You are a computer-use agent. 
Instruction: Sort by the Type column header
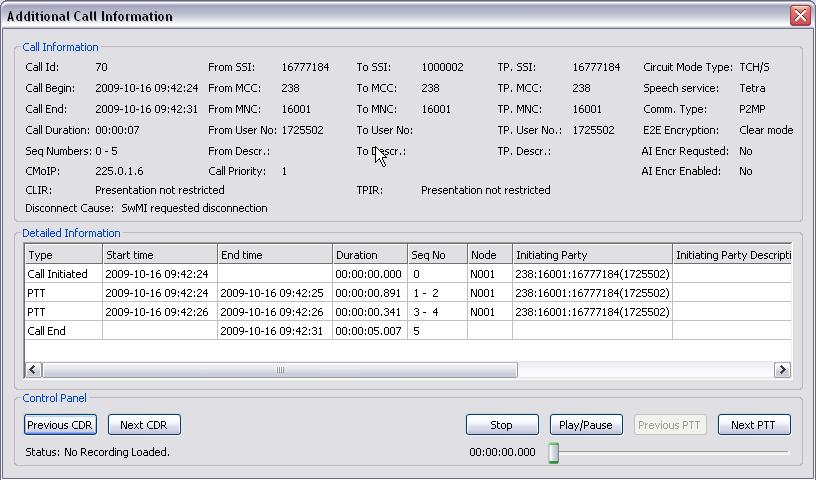pyautogui.click(x=63, y=255)
